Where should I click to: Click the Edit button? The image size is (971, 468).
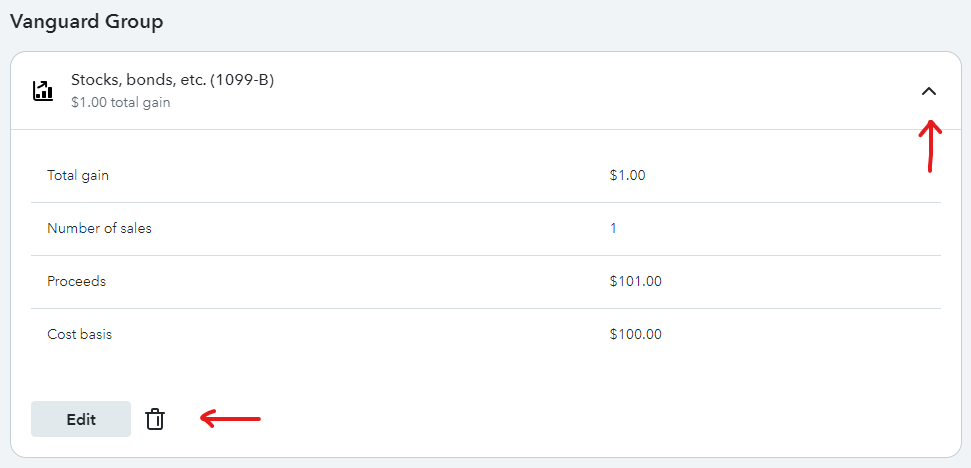81,419
